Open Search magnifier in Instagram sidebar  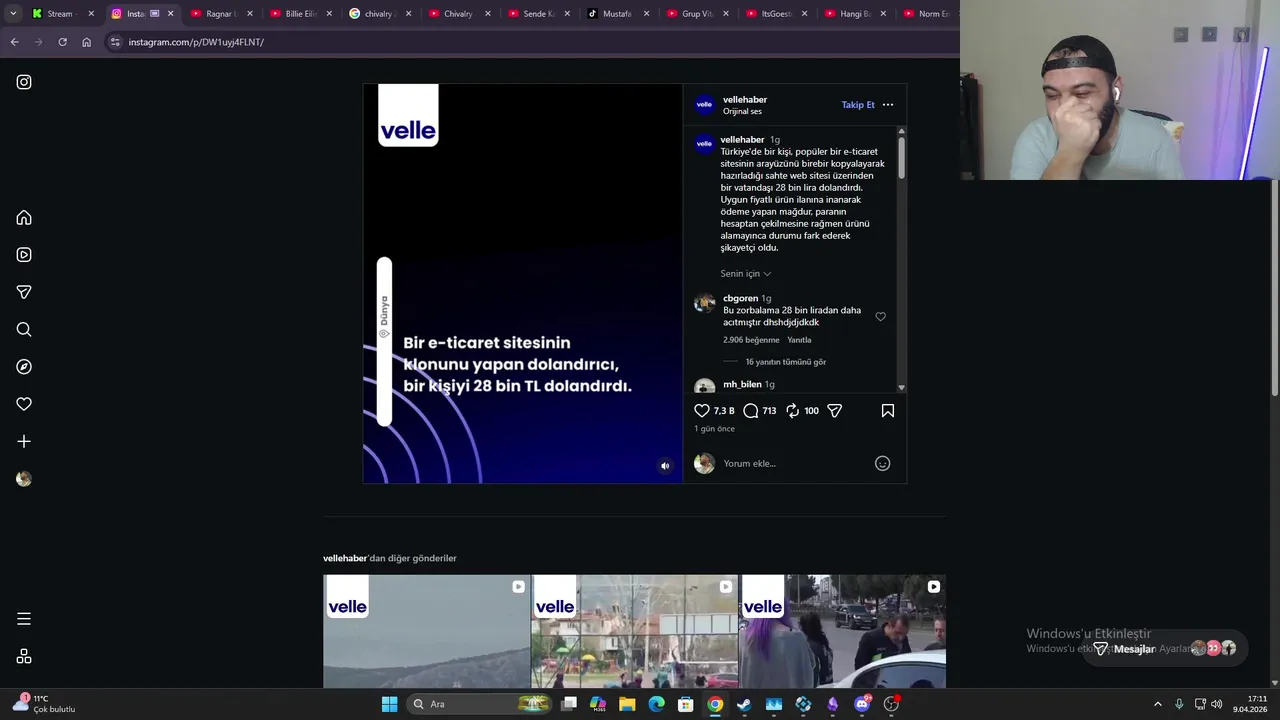24,329
